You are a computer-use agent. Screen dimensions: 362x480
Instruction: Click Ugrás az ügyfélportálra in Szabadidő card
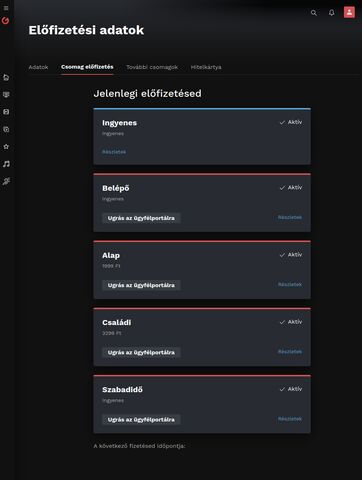point(141,420)
